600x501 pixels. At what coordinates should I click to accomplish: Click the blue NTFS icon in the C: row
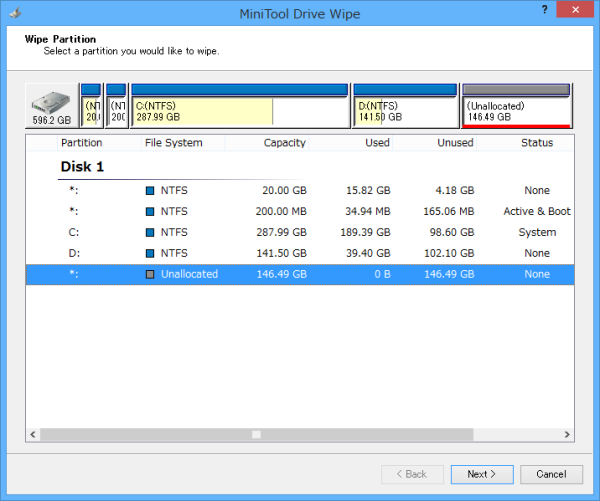(x=150, y=232)
